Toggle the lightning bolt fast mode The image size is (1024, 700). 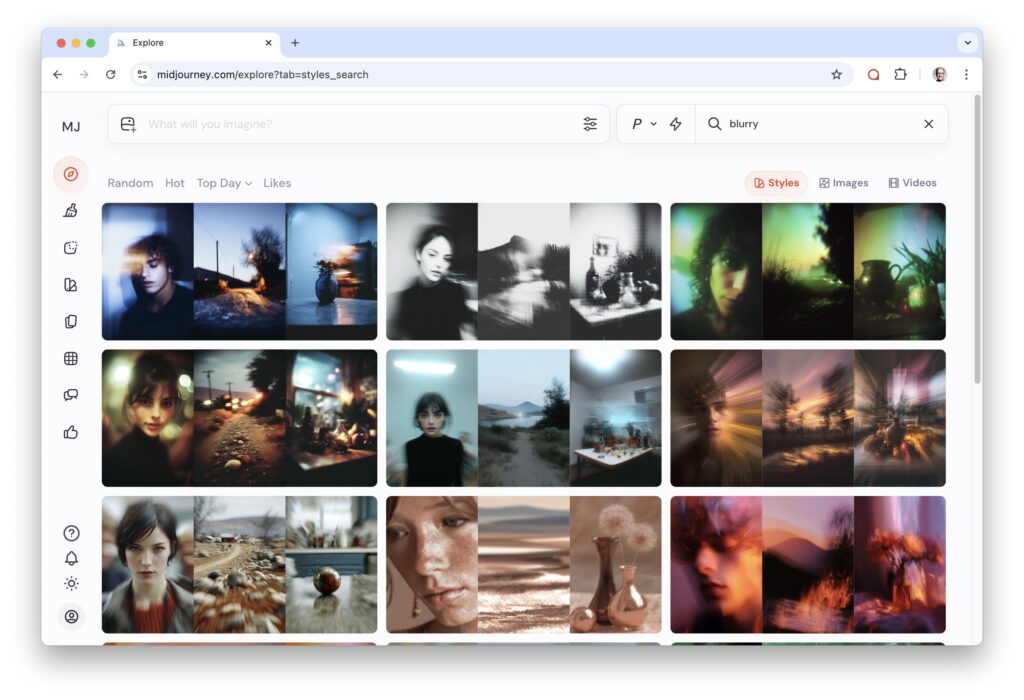coord(676,124)
